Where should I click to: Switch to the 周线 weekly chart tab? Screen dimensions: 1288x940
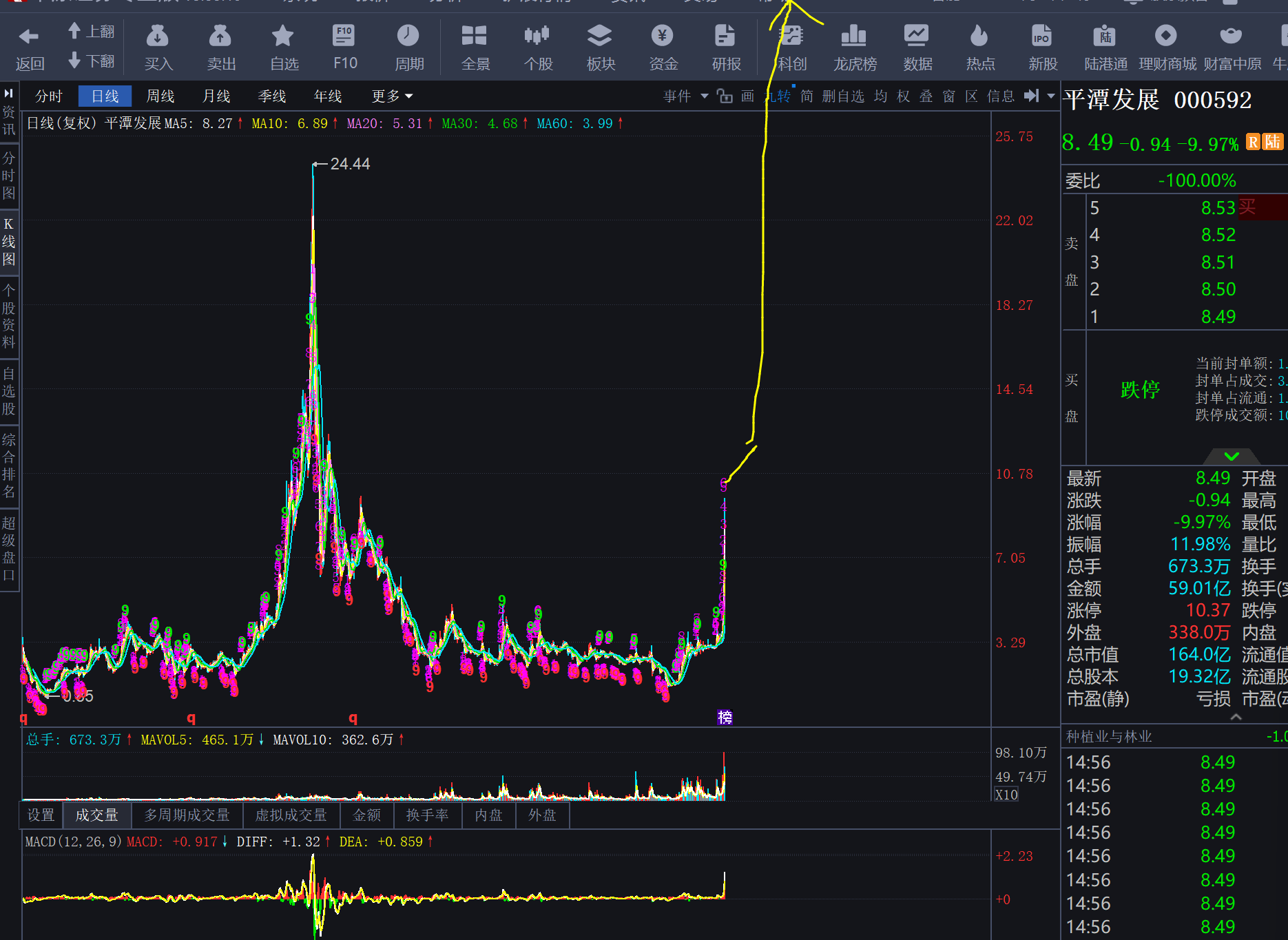click(x=160, y=96)
